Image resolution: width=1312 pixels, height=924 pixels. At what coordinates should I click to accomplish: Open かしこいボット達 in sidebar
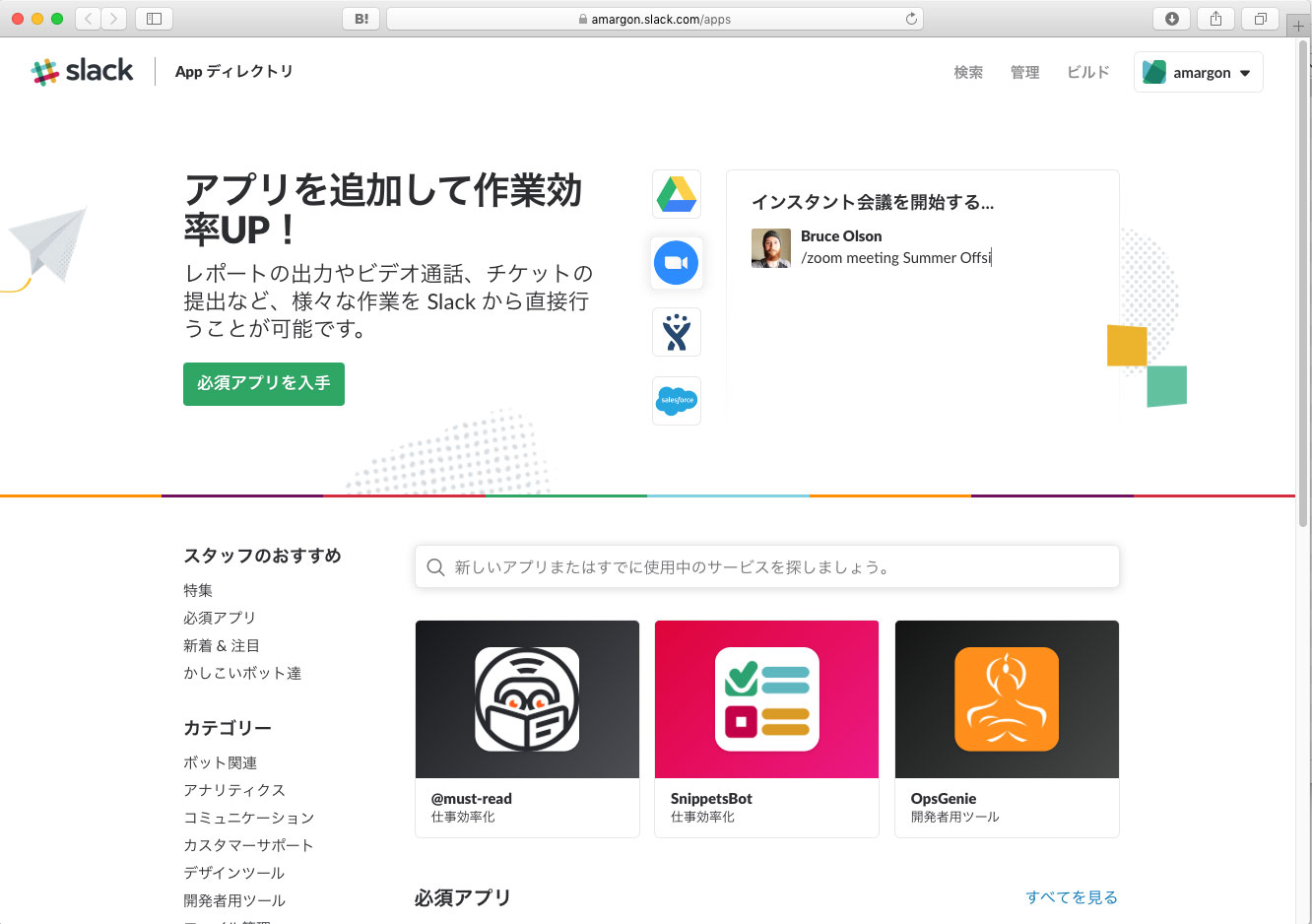point(242,673)
